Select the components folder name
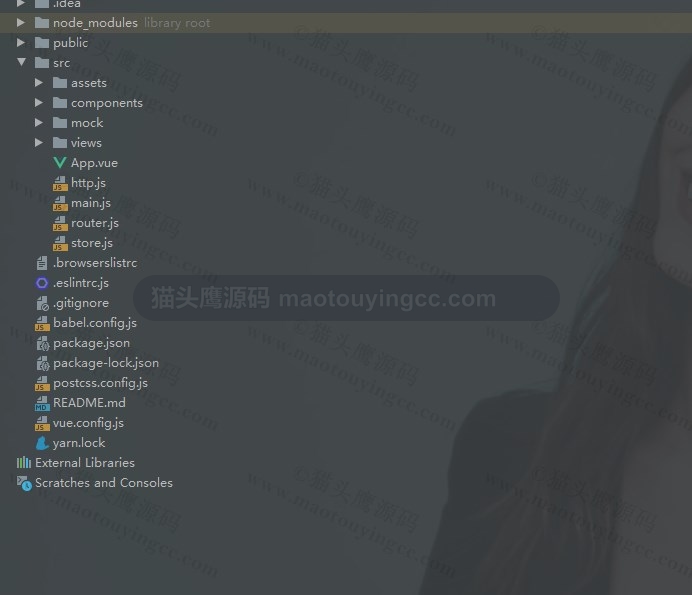Screen dimensions: 692x595 107,103
